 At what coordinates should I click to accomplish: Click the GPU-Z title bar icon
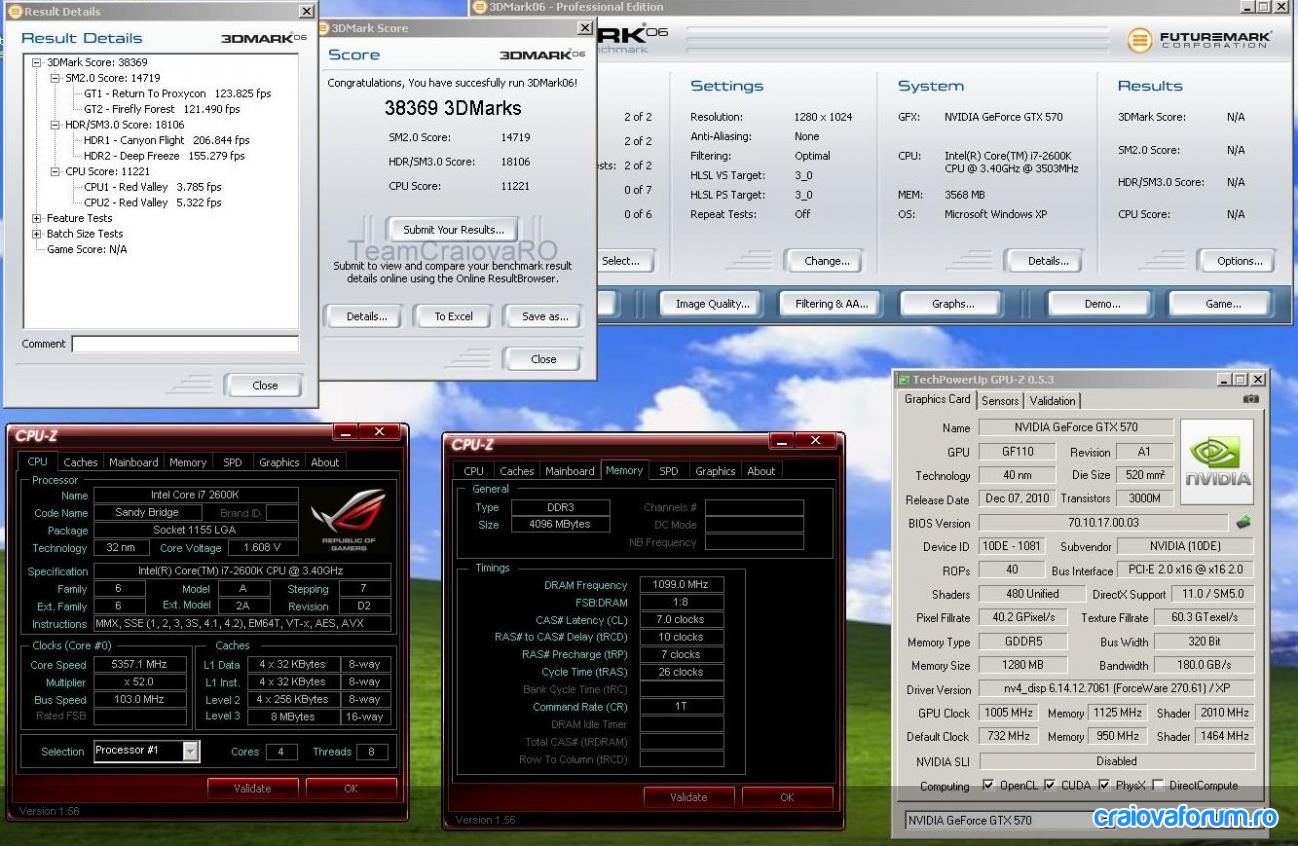[x=904, y=380]
